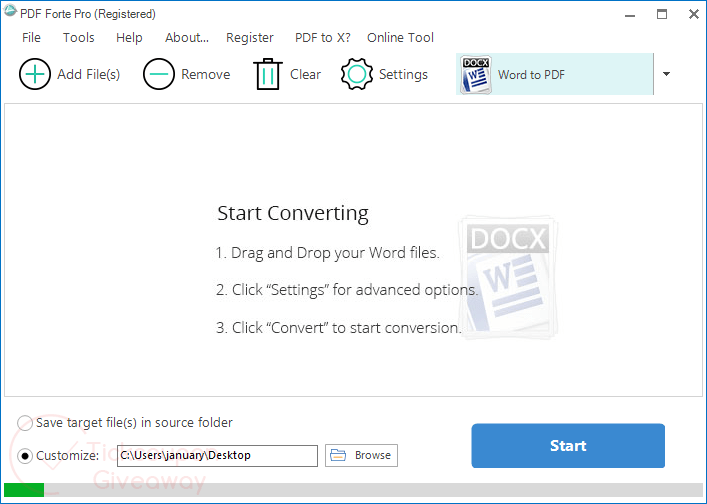Image resolution: width=707 pixels, height=504 pixels.
Task: Open the About... menu
Action: [187, 37]
